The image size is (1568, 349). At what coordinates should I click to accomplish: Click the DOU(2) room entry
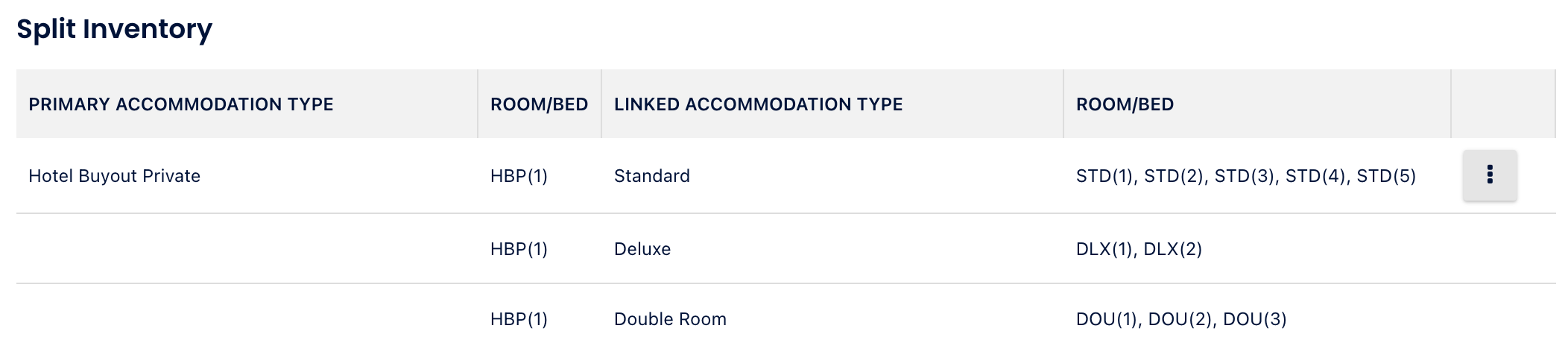click(x=1180, y=319)
